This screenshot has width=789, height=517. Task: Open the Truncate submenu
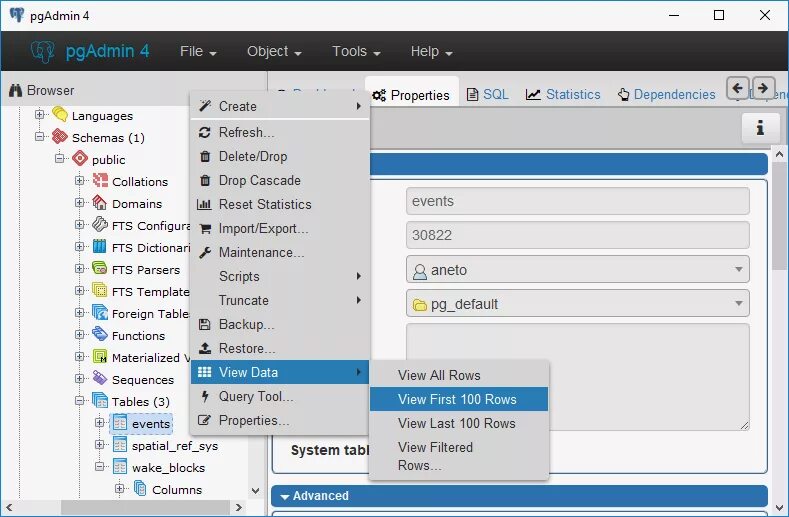click(x=280, y=301)
